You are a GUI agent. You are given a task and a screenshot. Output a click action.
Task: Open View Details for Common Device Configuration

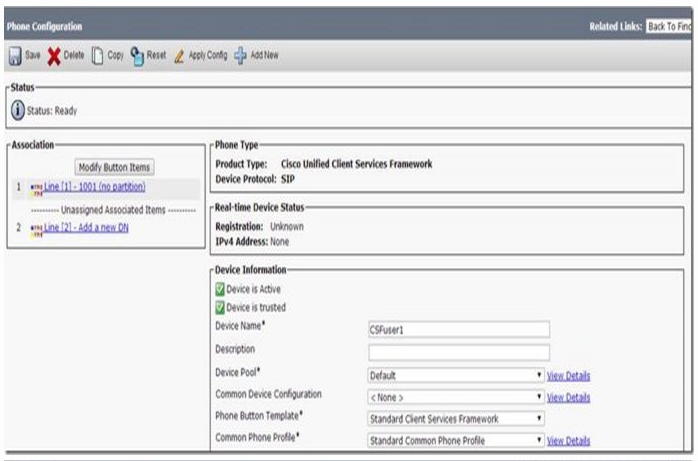pos(568,397)
